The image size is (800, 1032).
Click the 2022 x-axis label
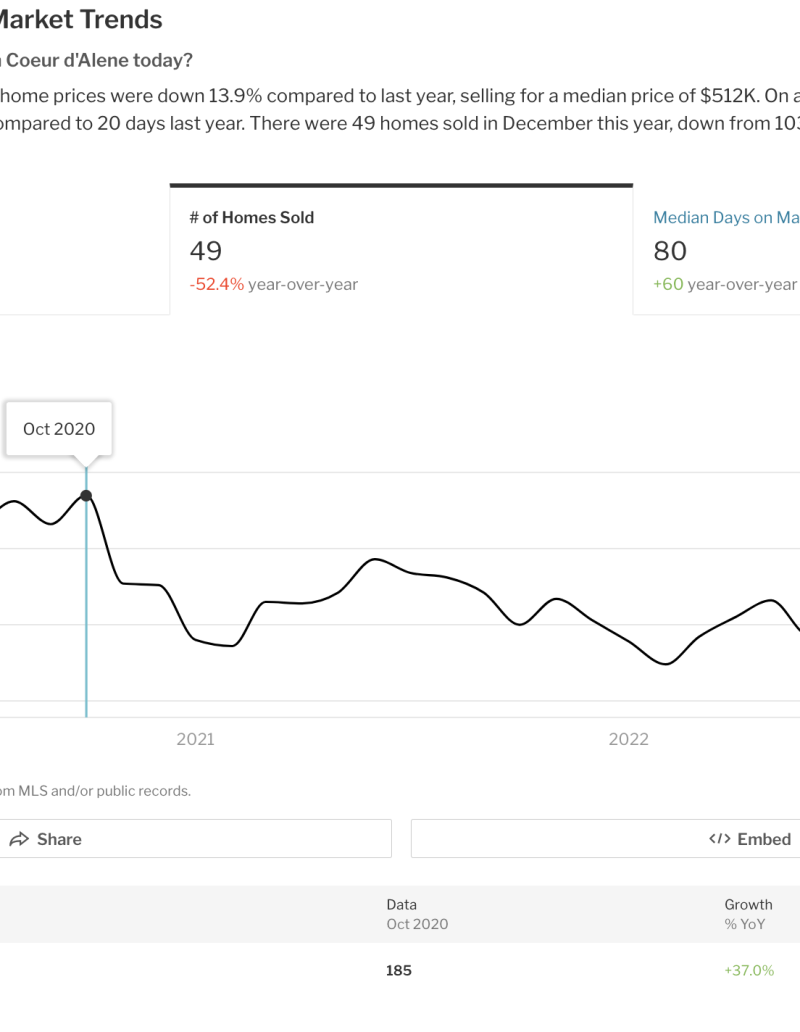tap(629, 739)
